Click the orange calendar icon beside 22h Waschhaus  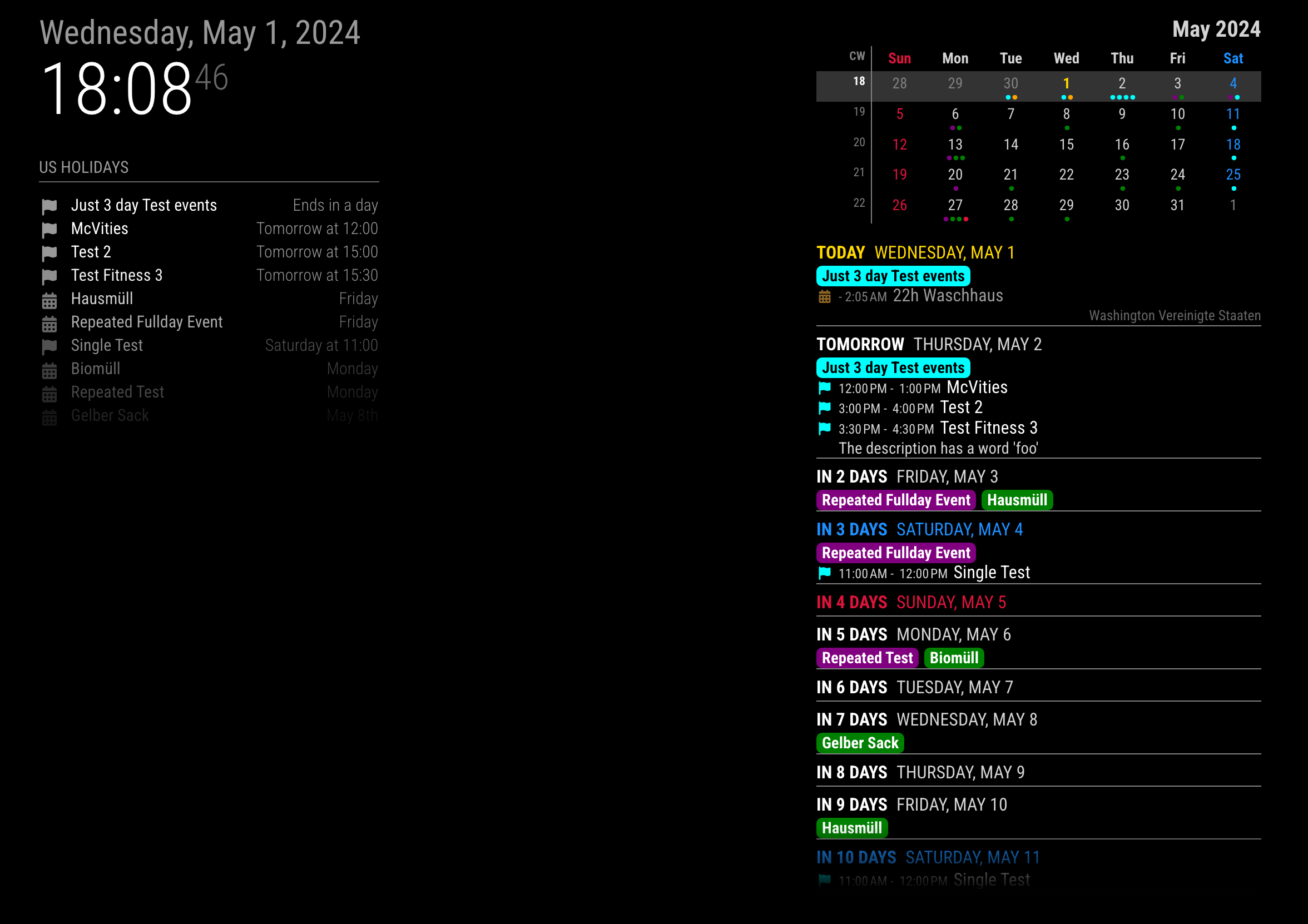pyautogui.click(x=824, y=297)
